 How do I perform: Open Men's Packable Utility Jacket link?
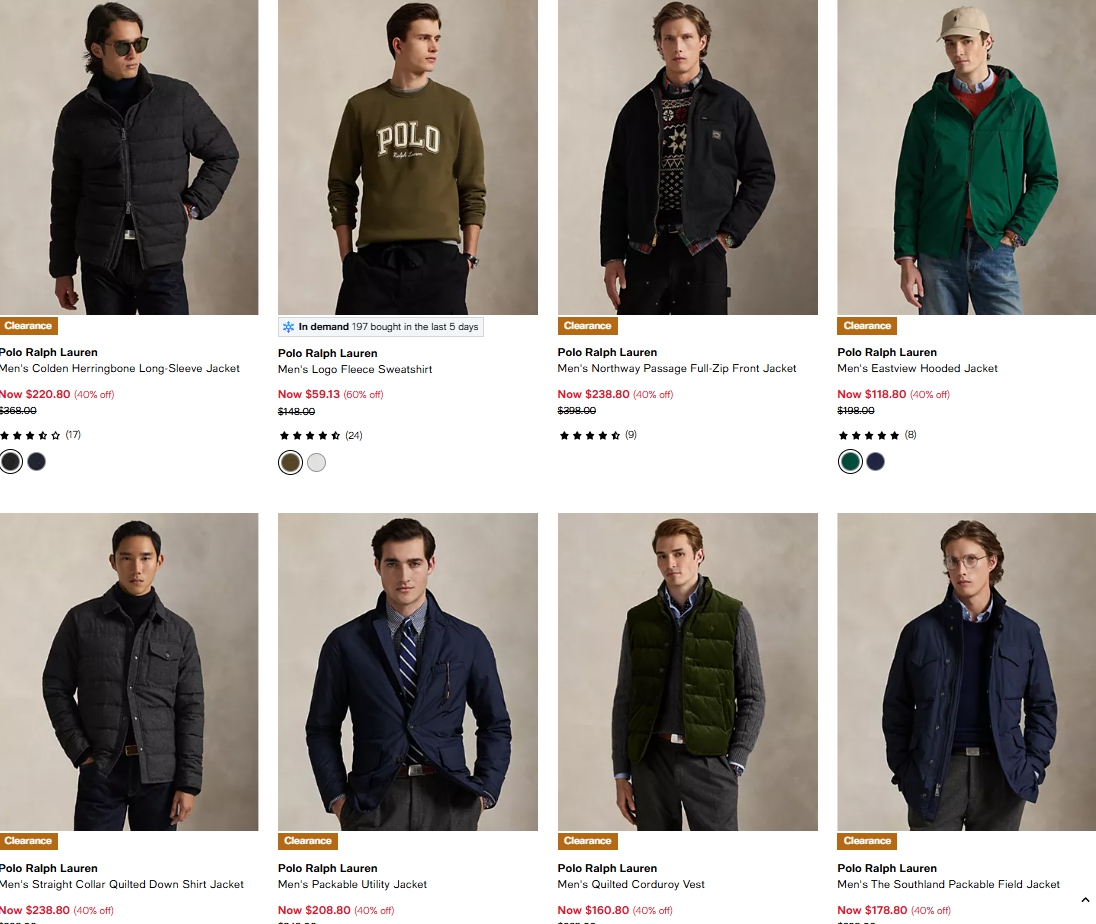tap(352, 885)
